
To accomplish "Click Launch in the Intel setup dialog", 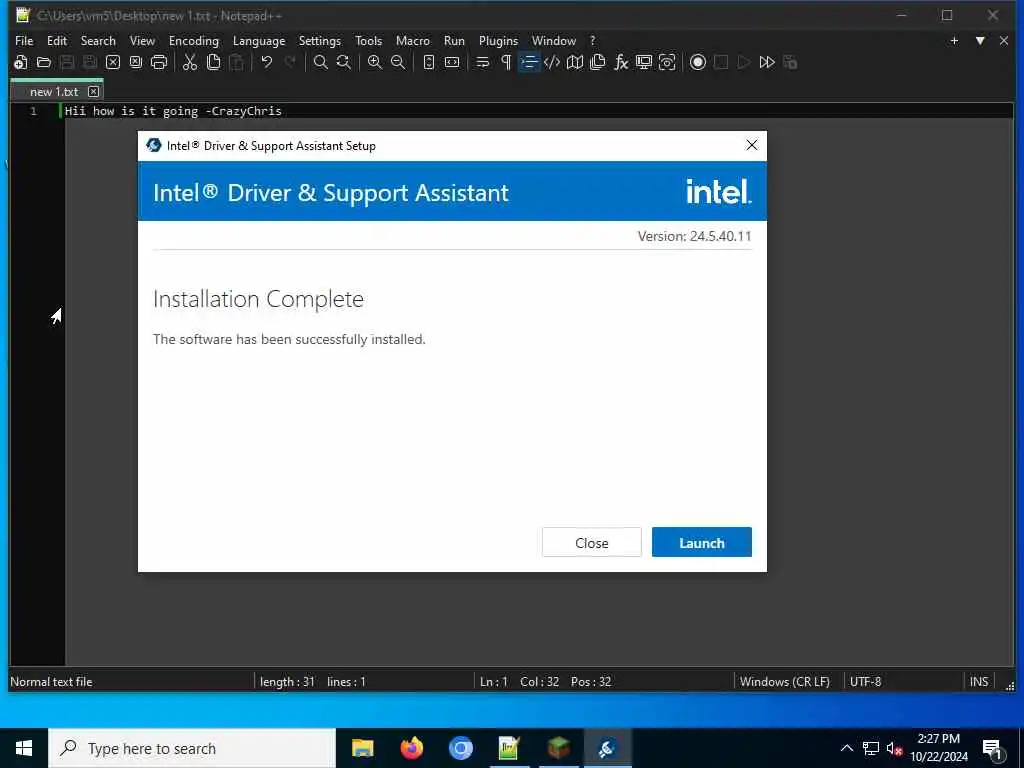I will tap(701, 542).
